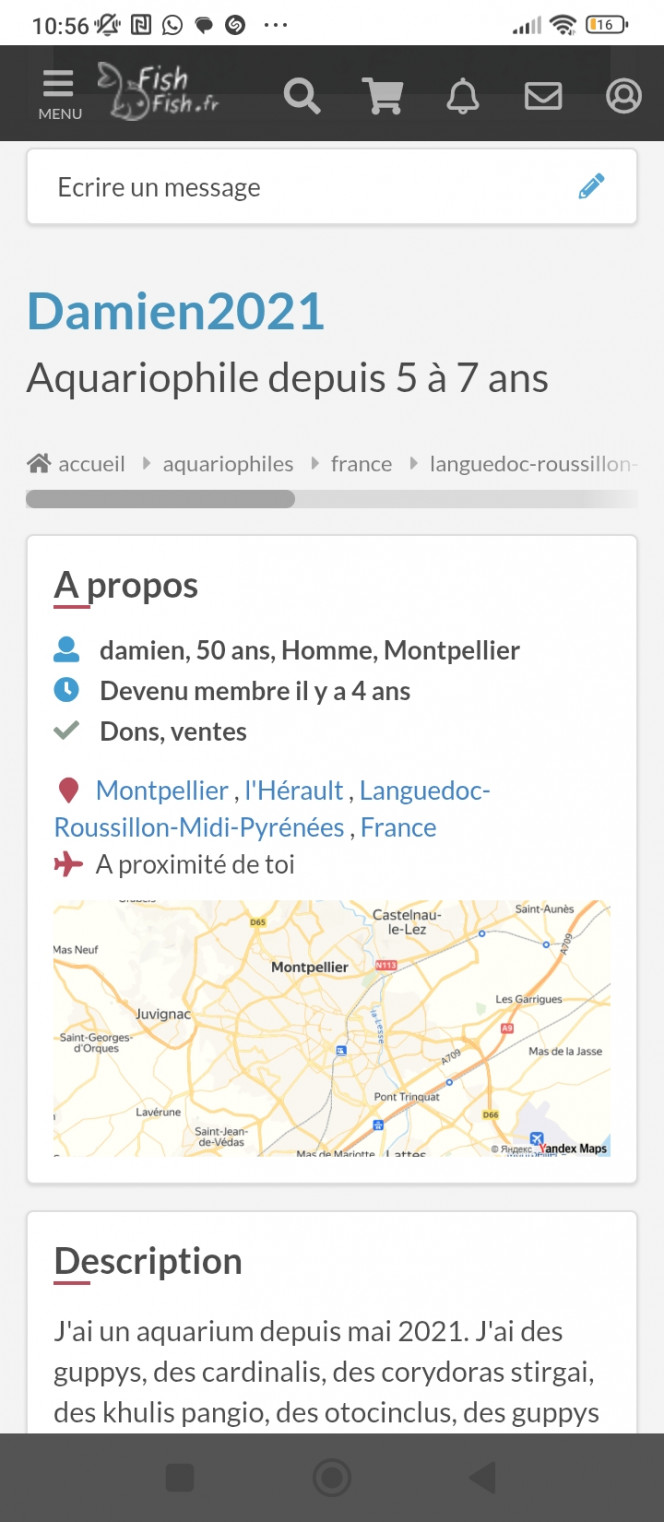Open the aquariophiles breadcrumb
The width and height of the screenshot is (664, 1522).
coord(228,464)
